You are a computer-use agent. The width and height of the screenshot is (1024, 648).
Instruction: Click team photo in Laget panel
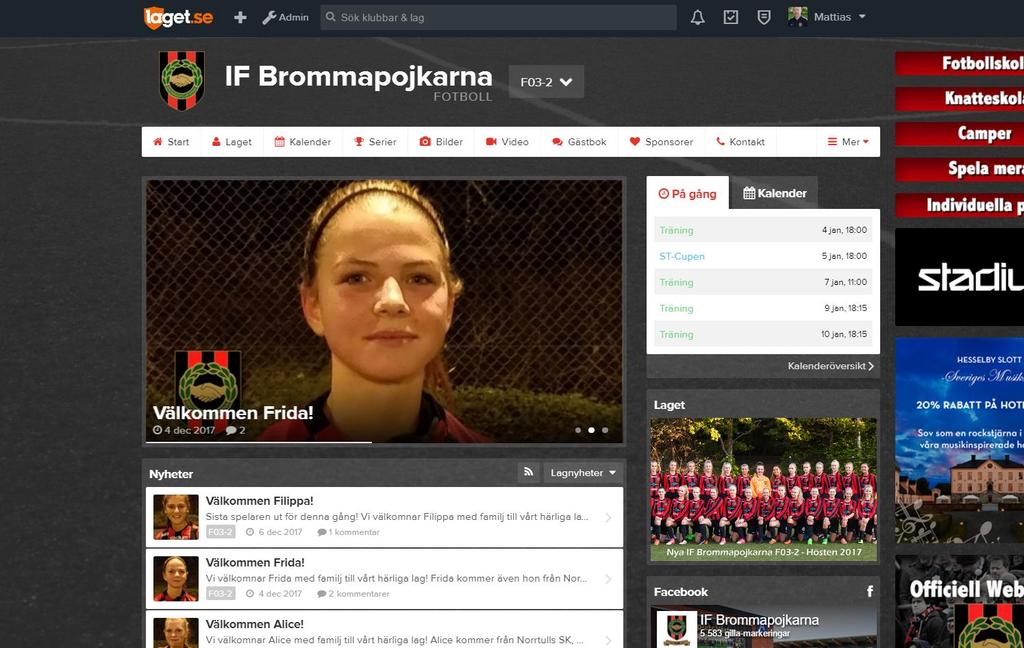coord(763,489)
